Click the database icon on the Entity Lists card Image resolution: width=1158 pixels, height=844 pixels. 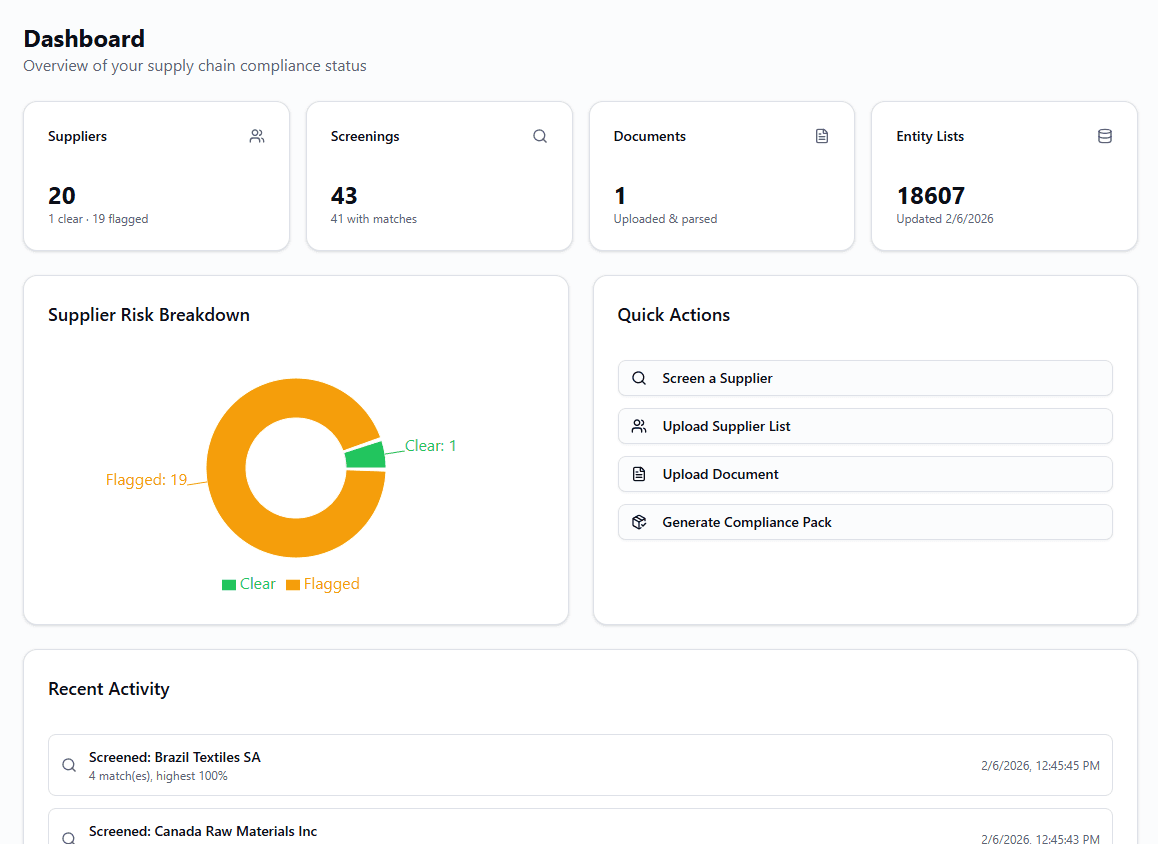[1105, 136]
